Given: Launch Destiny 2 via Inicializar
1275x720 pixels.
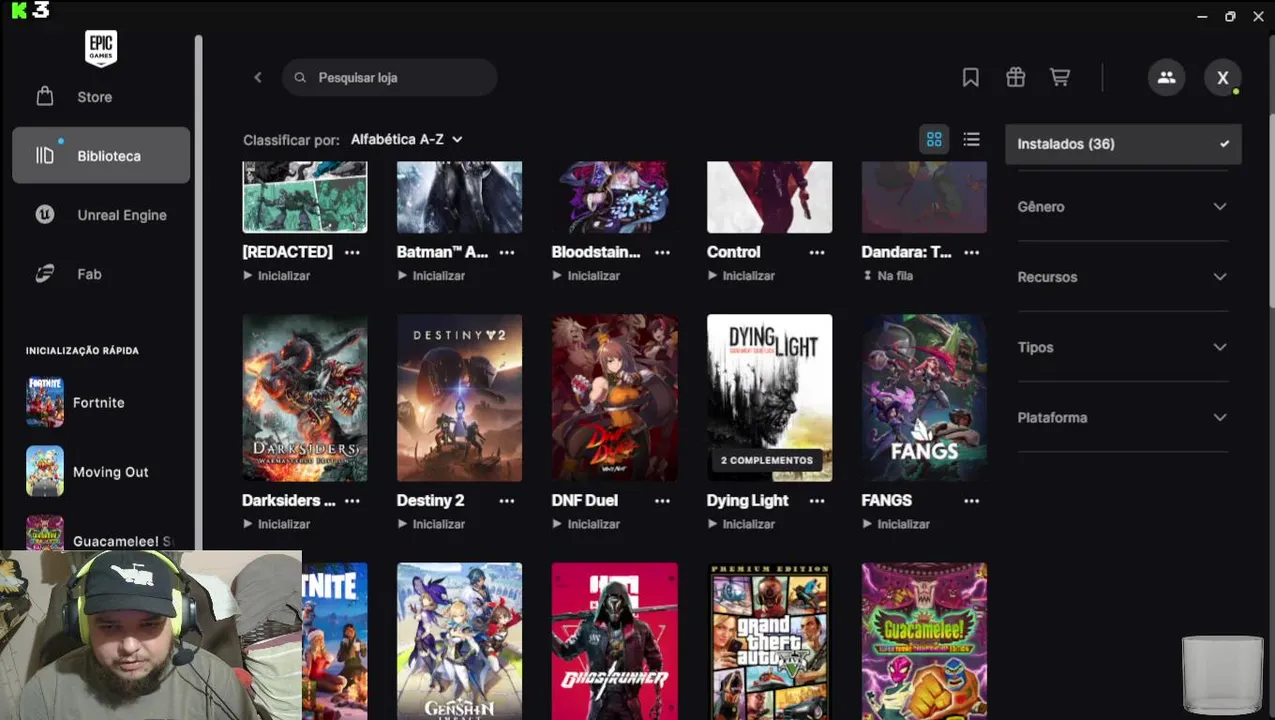Looking at the screenshot, I should [x=432, y=524].
